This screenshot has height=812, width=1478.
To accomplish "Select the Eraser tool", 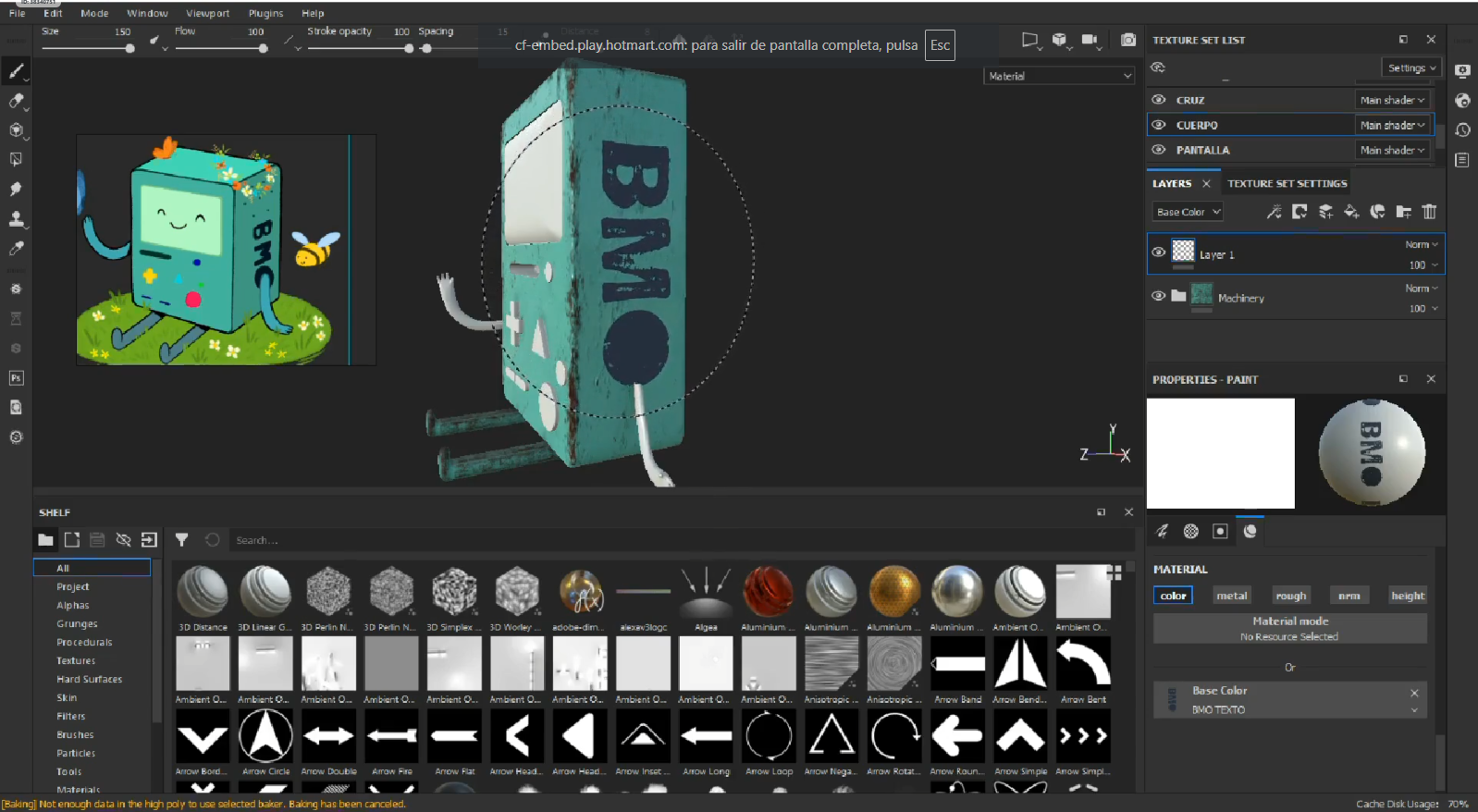I will 17,101.
